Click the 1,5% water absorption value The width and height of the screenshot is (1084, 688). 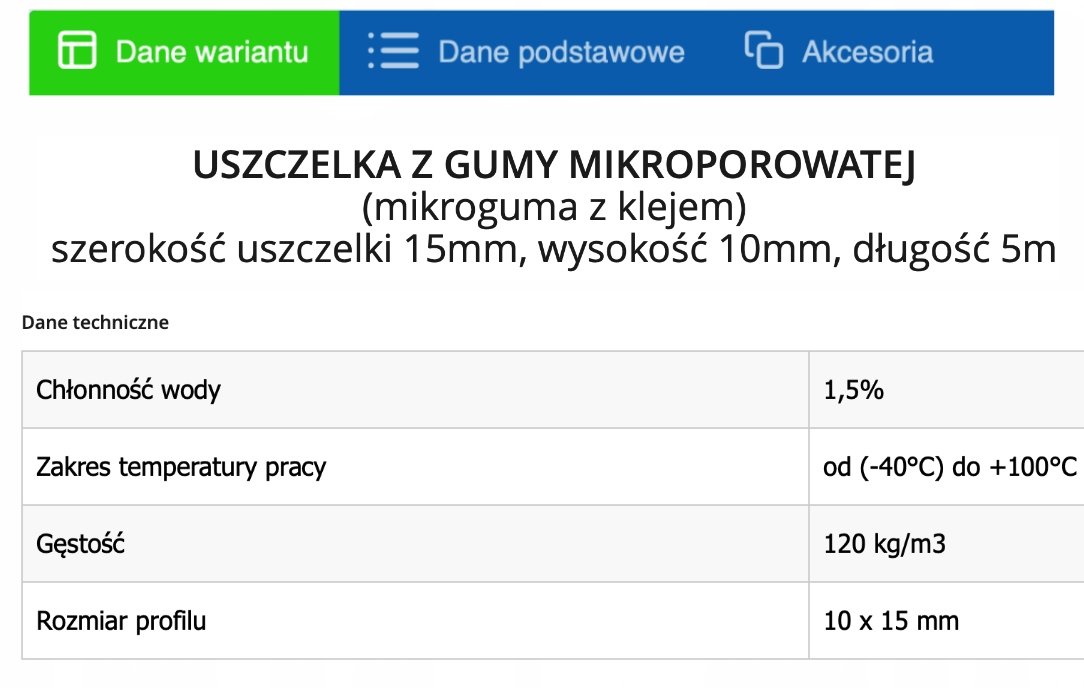(853, 390)
